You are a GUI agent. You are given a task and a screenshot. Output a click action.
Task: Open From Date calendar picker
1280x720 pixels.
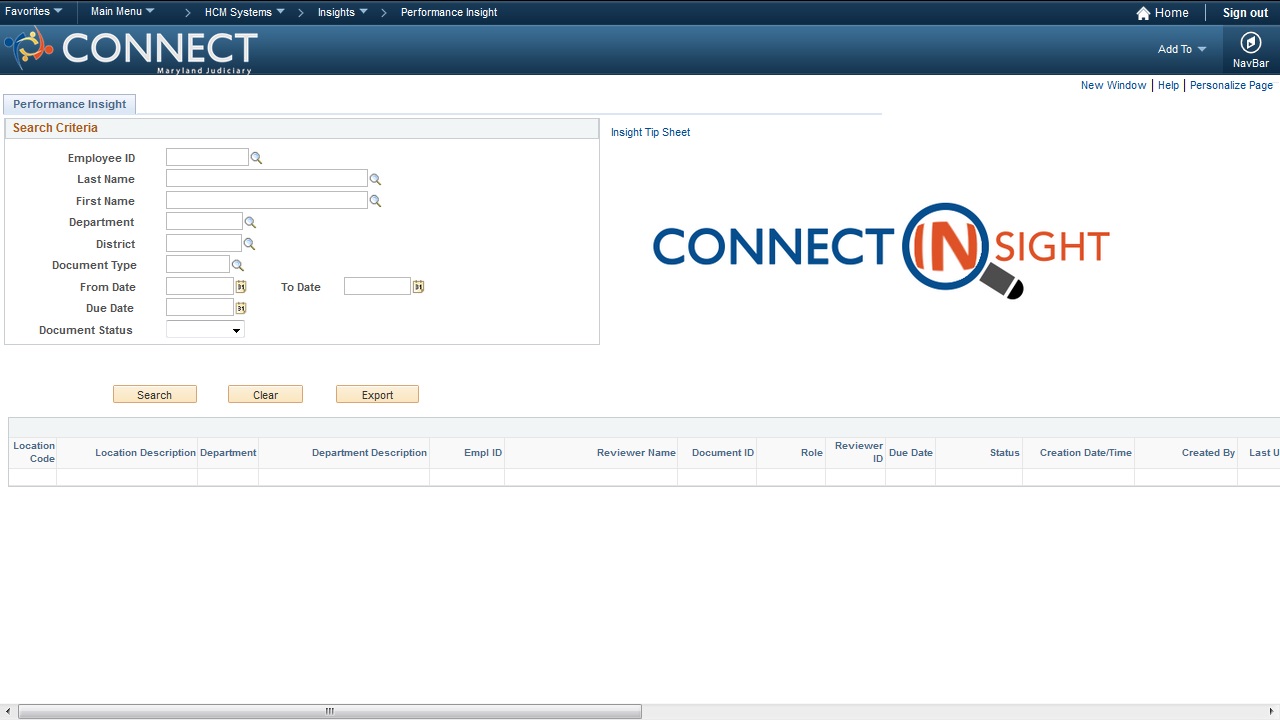point(241,287)
